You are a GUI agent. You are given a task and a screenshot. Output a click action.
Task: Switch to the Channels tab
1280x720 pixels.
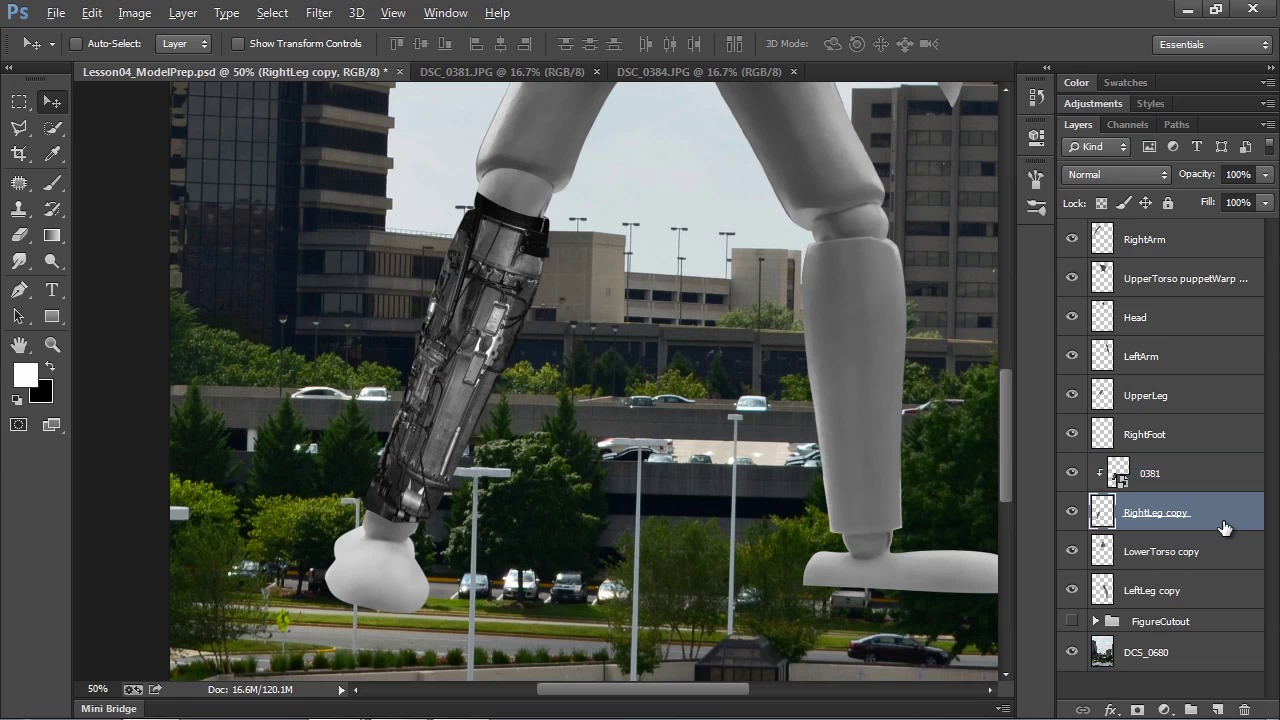[x=1127, y=125]
